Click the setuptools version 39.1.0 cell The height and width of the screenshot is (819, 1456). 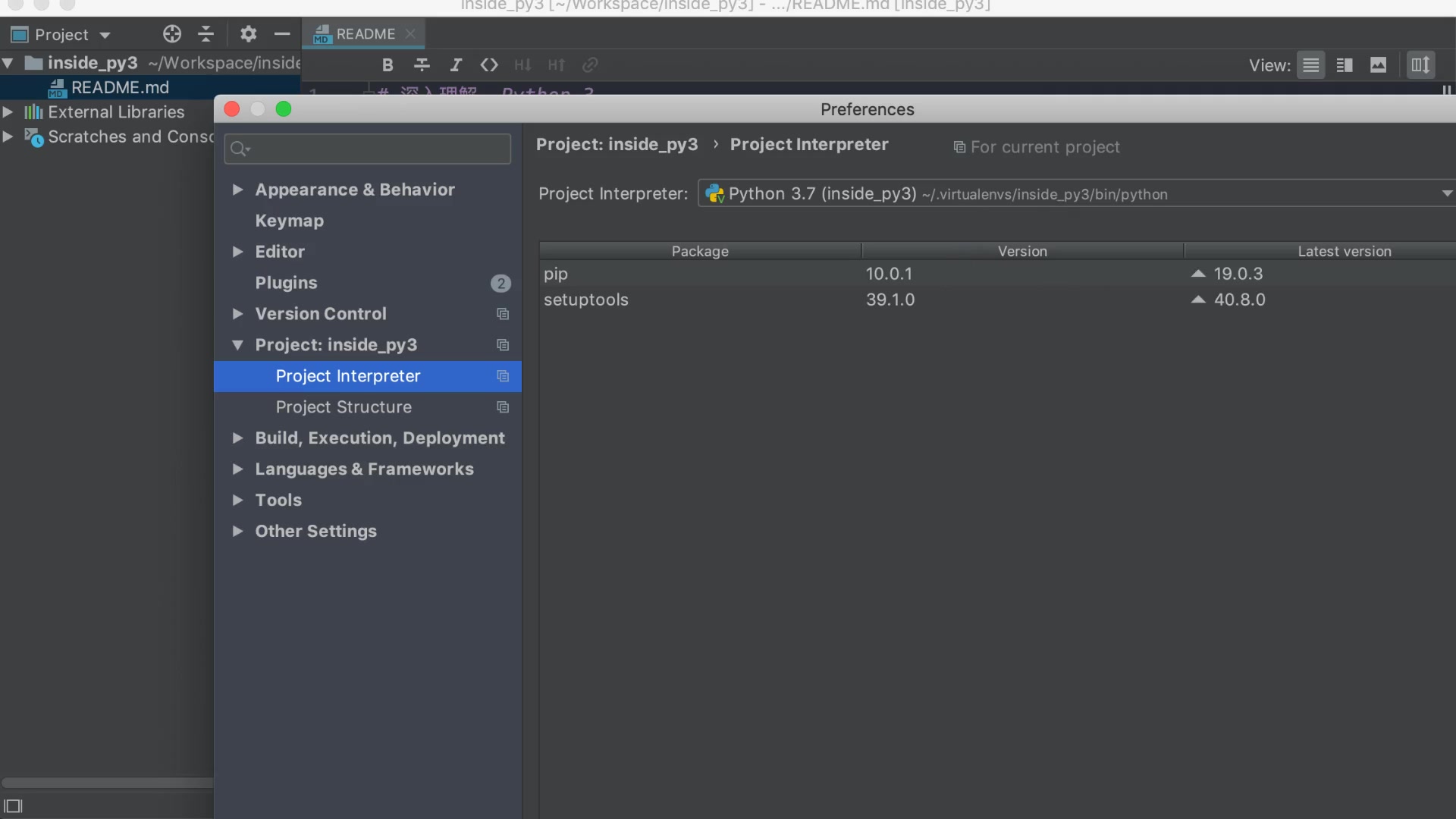coord(890,300)
